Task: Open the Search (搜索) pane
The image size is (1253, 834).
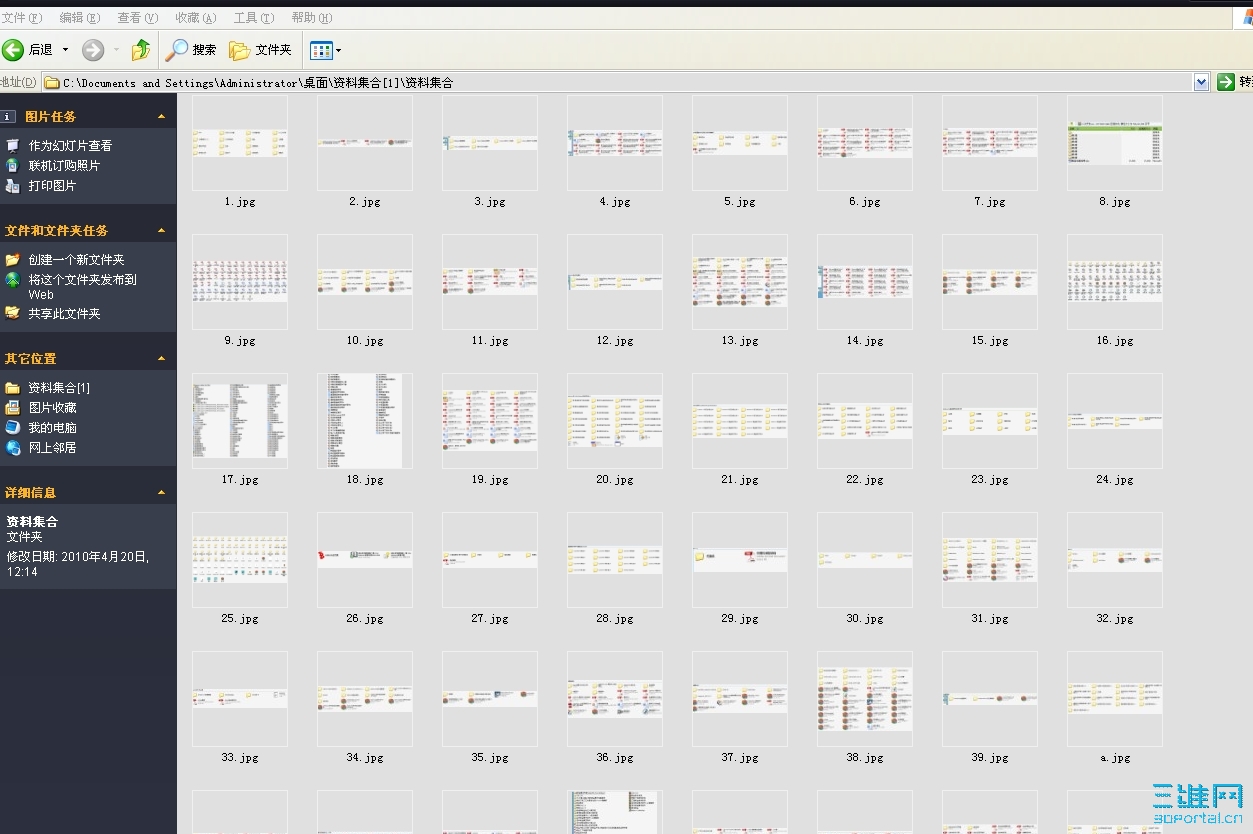Action: (191, 50)
